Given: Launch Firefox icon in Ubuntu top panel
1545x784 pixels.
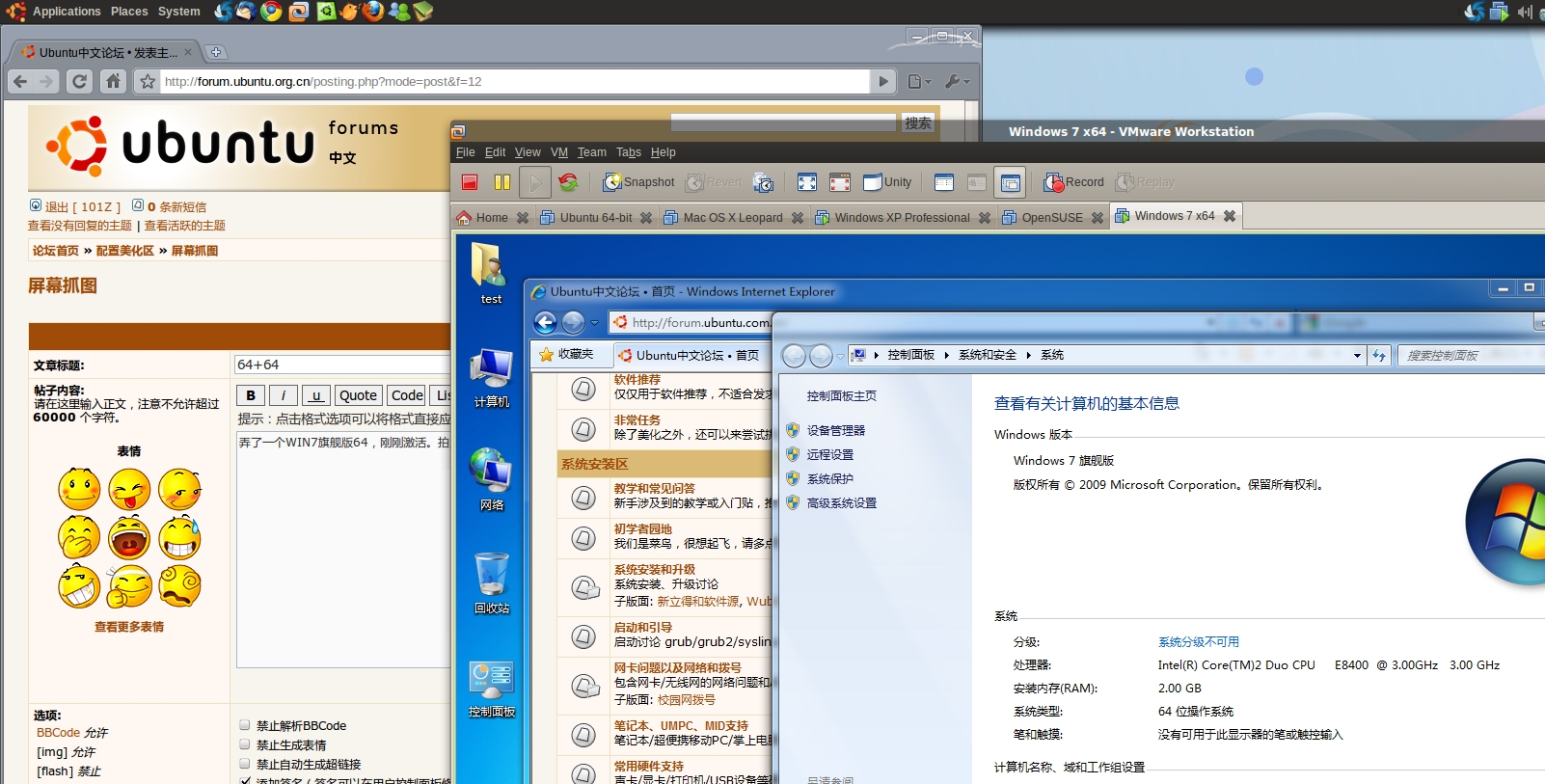Looking at the screenshot, I should pyautogui.click(x=372, y=12).
